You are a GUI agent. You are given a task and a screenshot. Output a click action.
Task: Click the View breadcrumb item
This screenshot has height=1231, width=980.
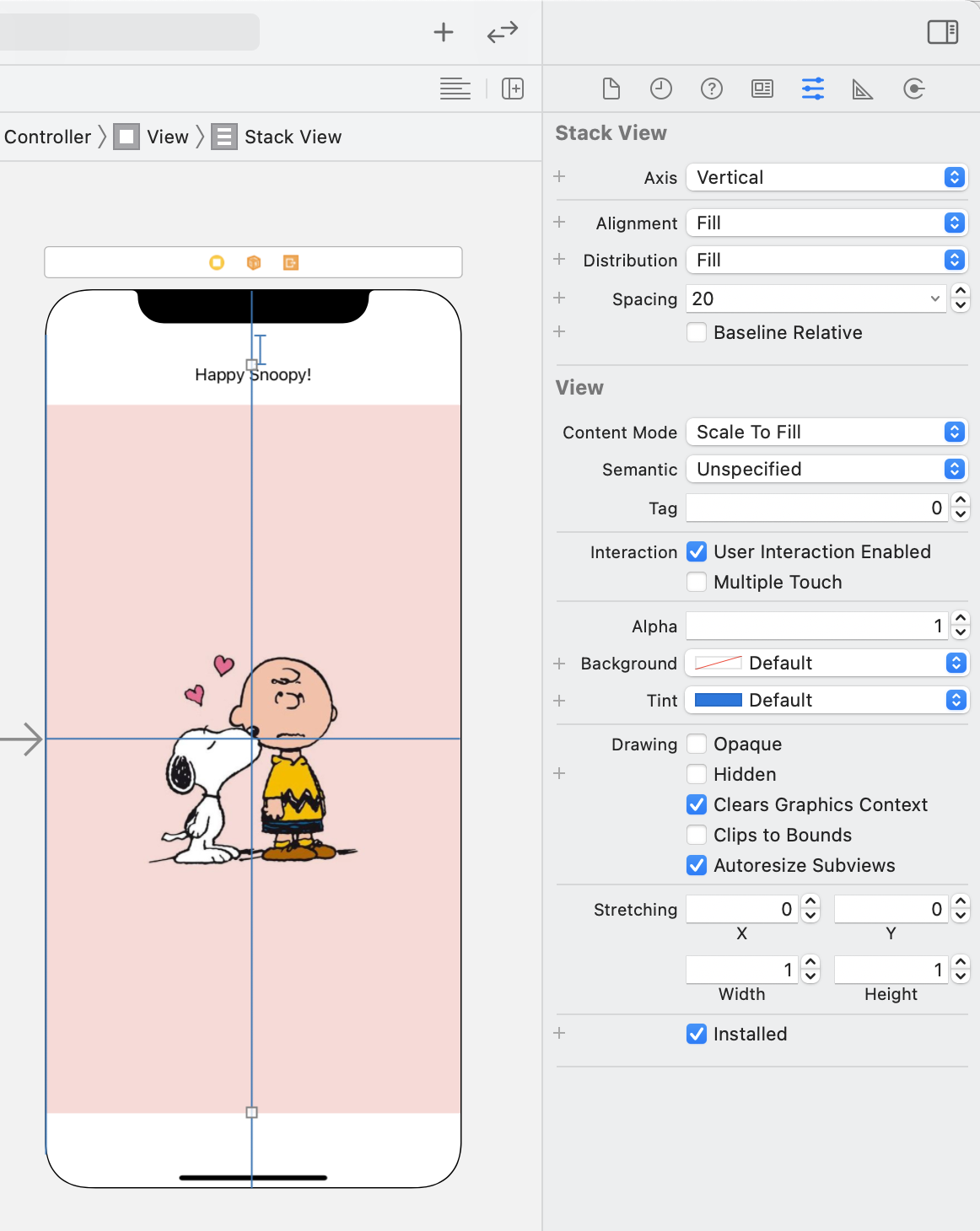tap(168, 137)
